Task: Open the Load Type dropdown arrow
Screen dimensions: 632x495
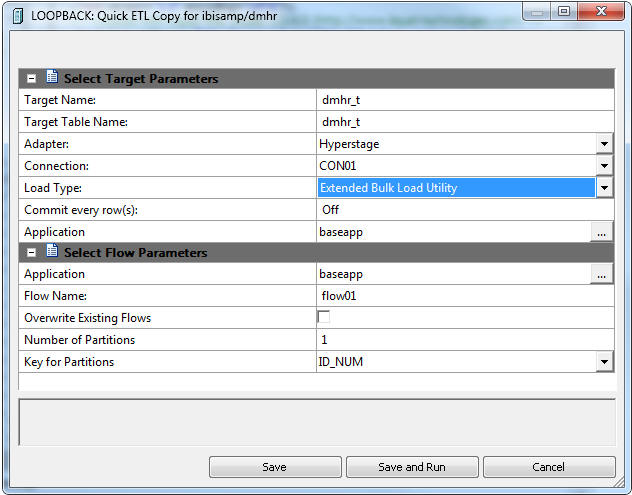Action: click(604, 187)
